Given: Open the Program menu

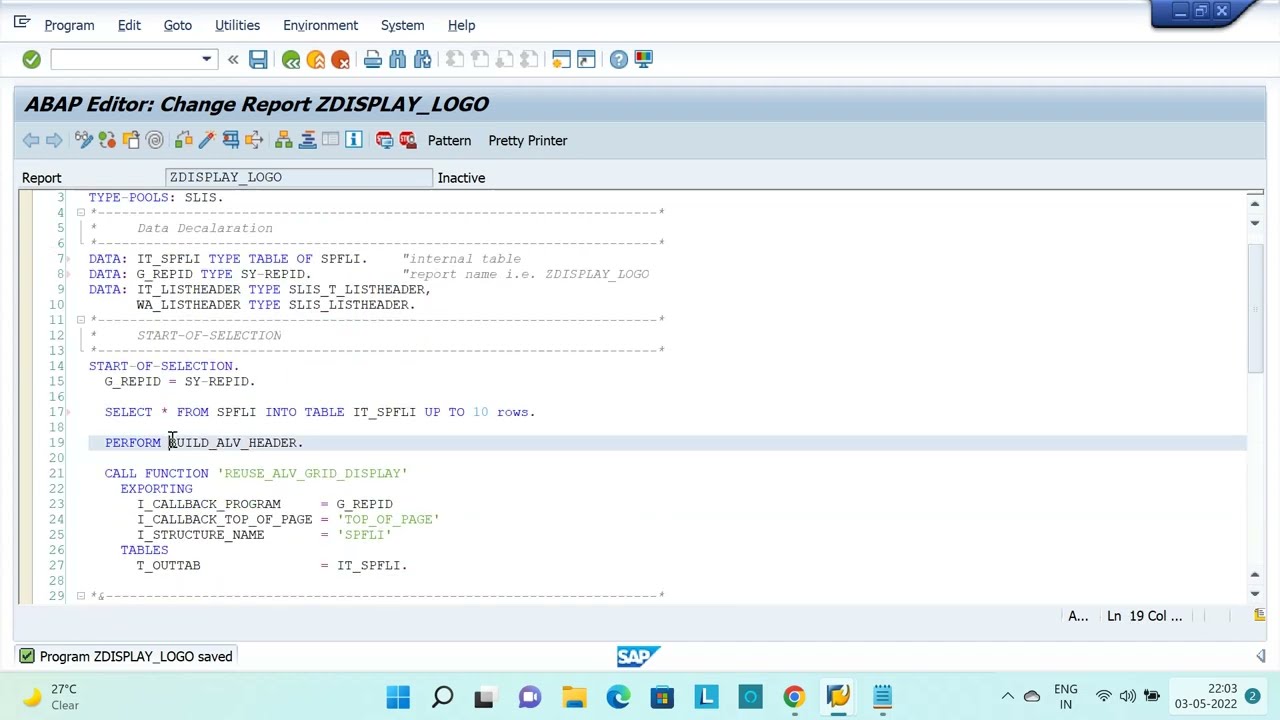Looking at the screenshot, I should [69, 25].
